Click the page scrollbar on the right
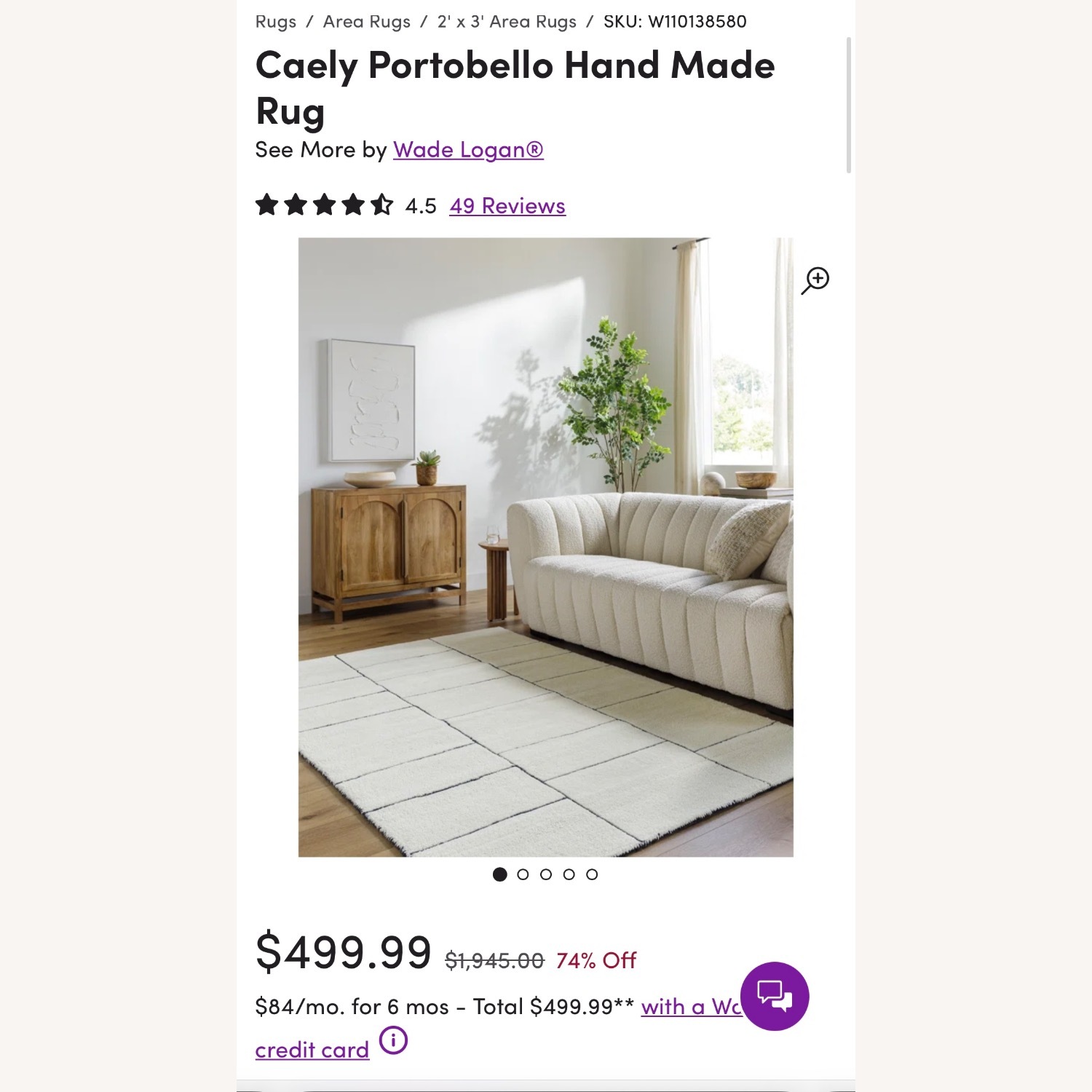The image size is (1092, 1092). click(x=849, y=102)
